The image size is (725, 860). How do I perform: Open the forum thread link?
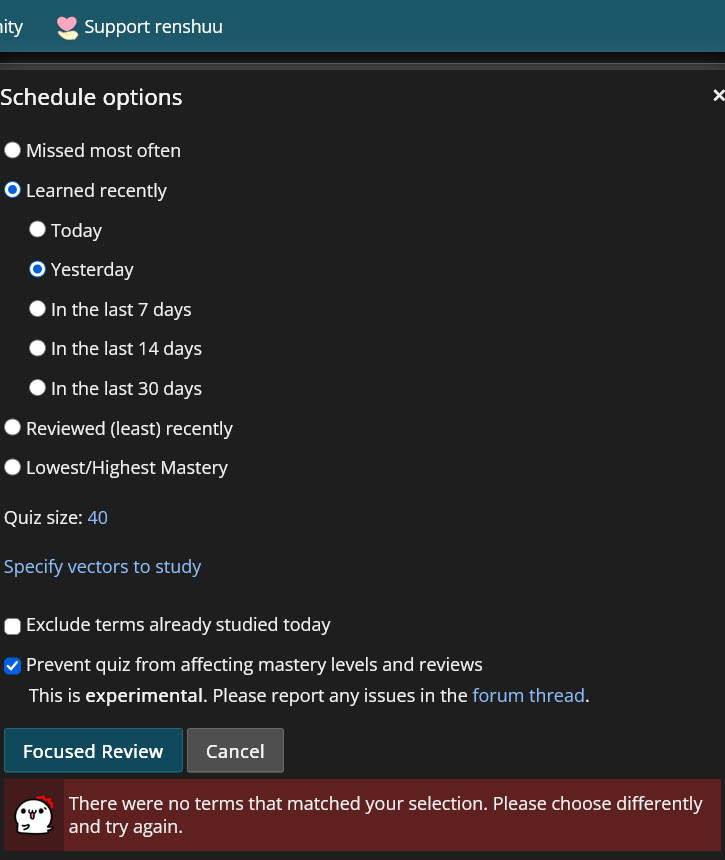(x=529, y=695)
